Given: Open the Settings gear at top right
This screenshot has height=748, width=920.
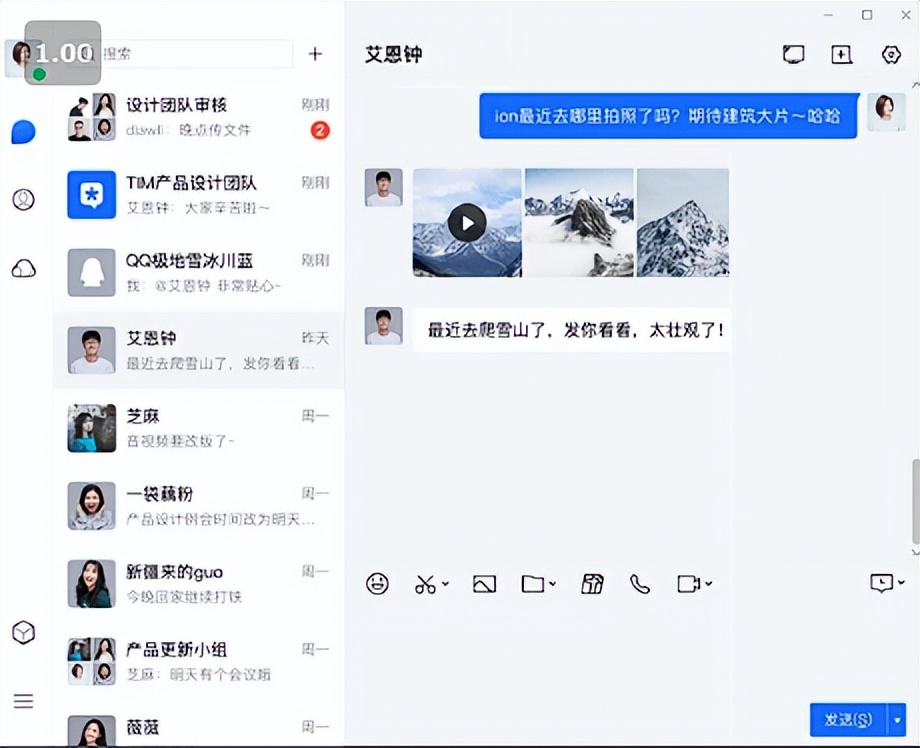Looking at the screenshot, I should [x=890, y=55].
